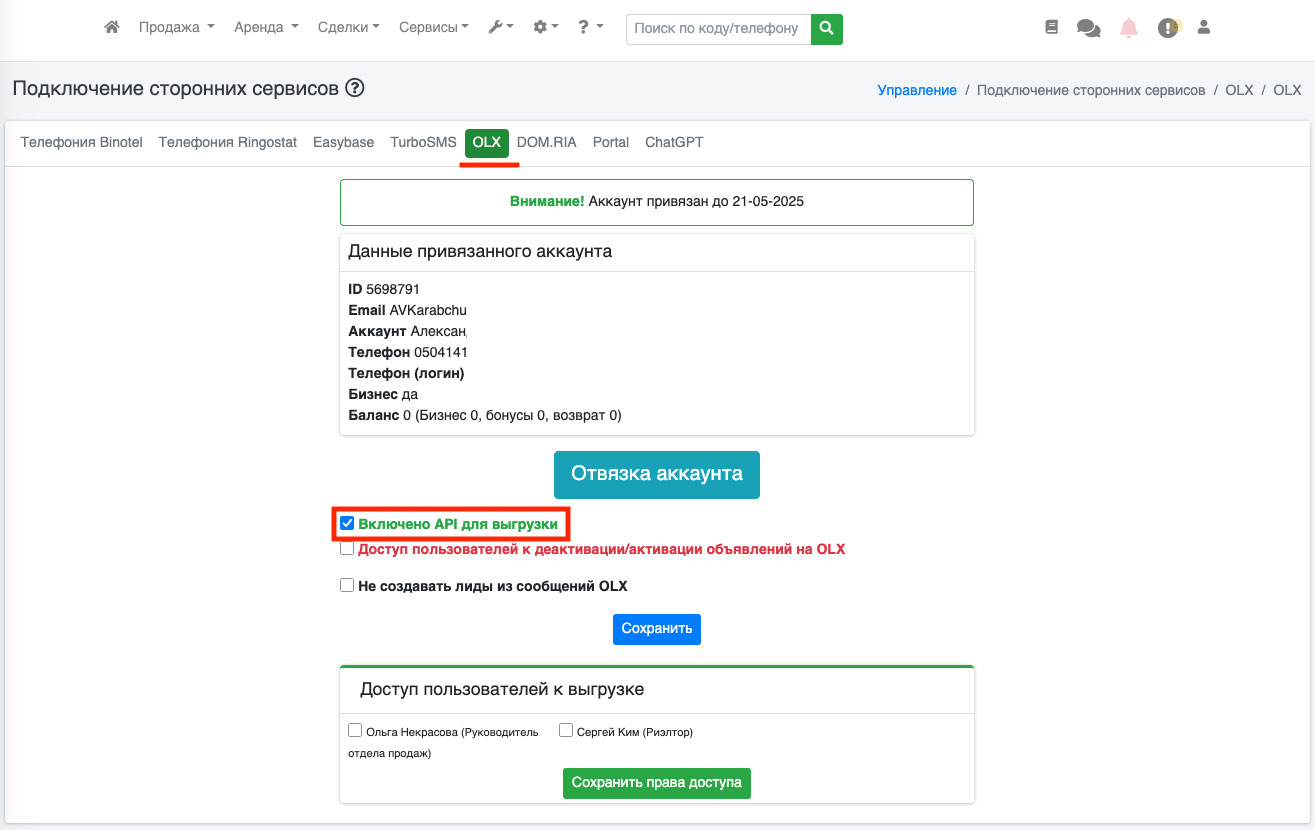This screenshot has height=830, width=1315.
Task: Open the wrench tools menu
Action: [x=501, y=28]
